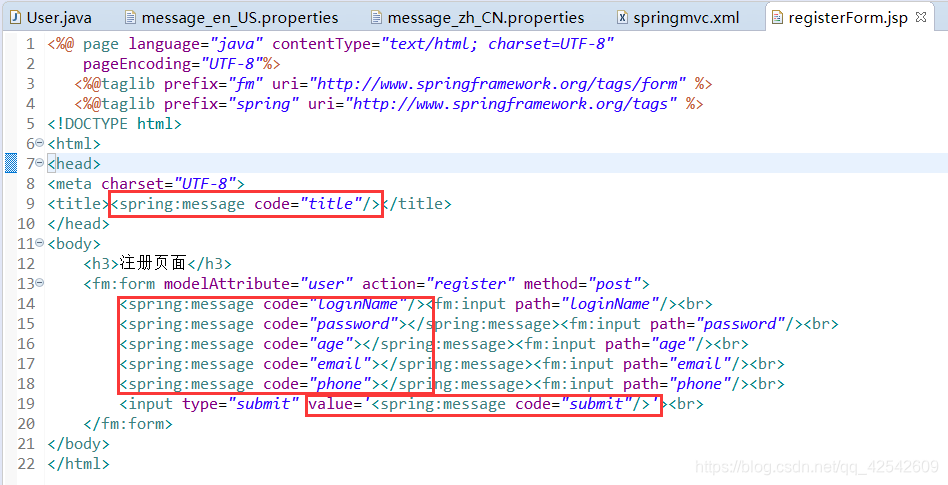
Task: Click the closing </body> tag
Action: coord(79,443)
